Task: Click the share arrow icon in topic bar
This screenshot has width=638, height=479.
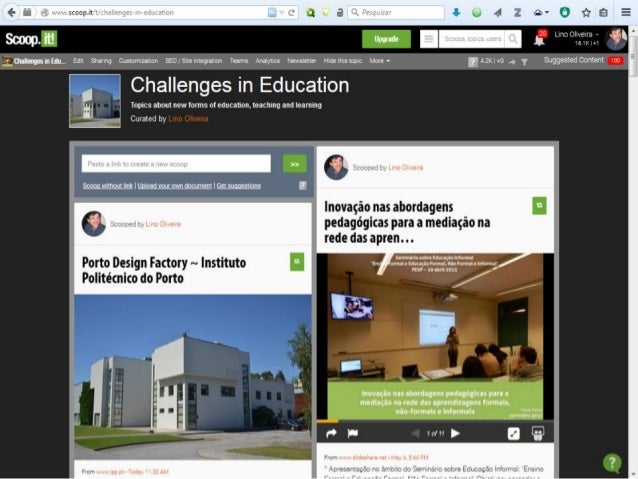Action: 512,62
